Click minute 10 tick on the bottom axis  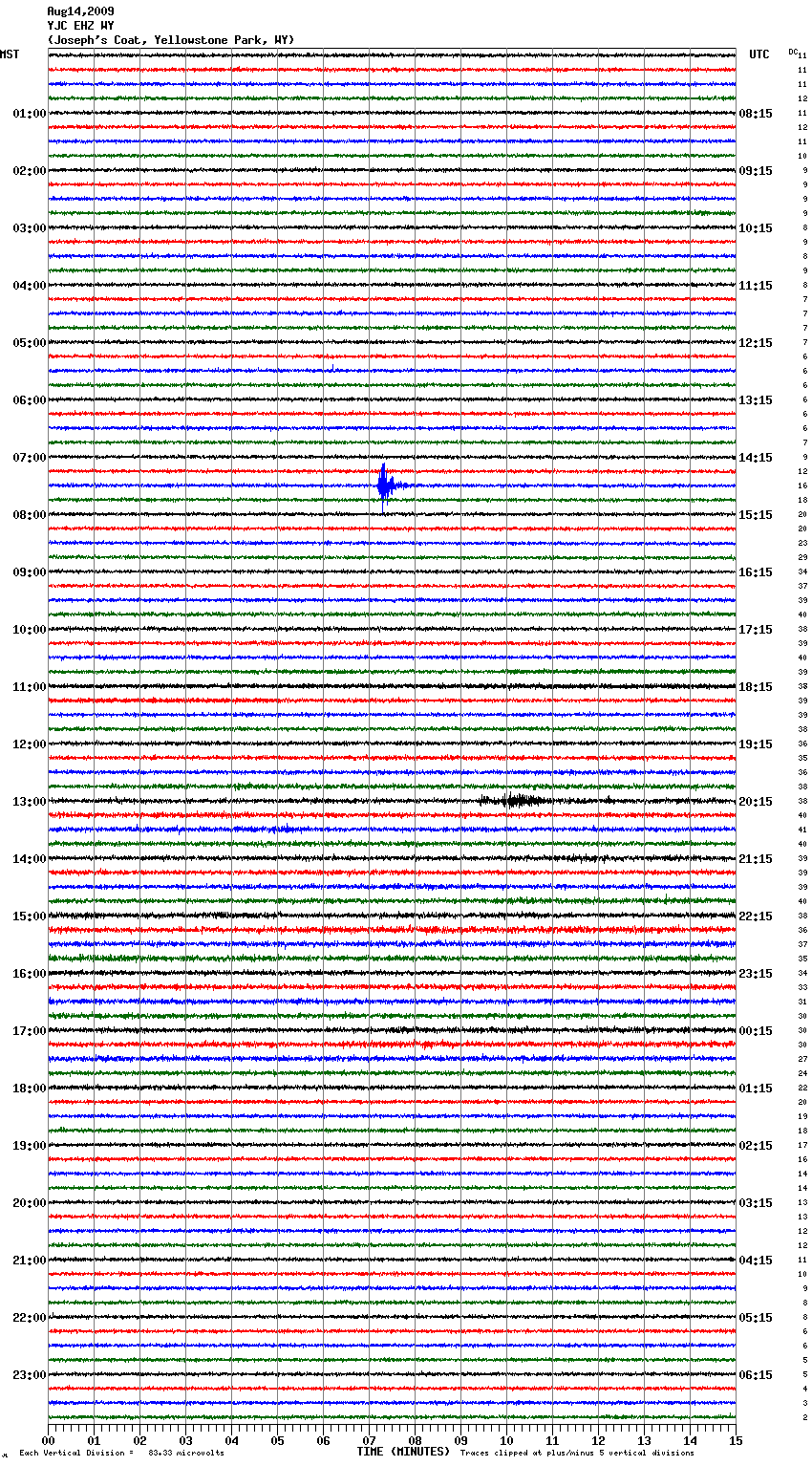click(506, 1440)
